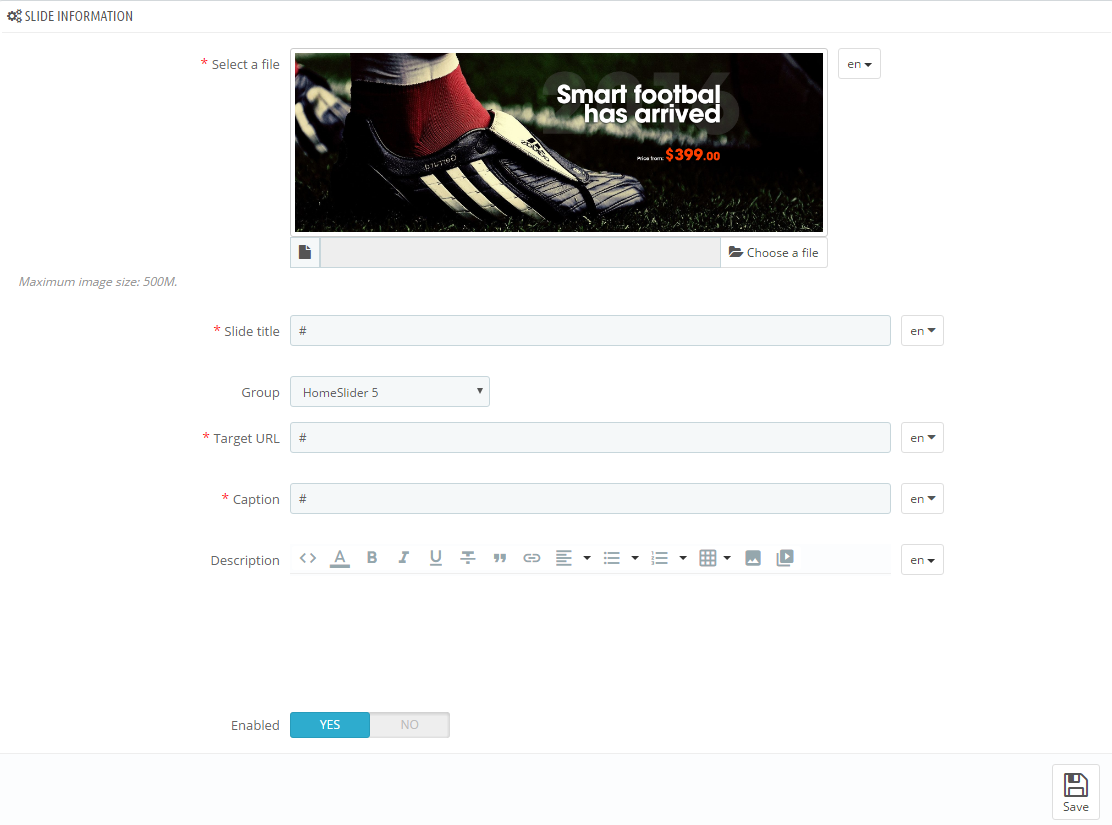Click the numbered list icon
Screen dimensions: 1112x825
pyautogui.click(x=660, y=558)
